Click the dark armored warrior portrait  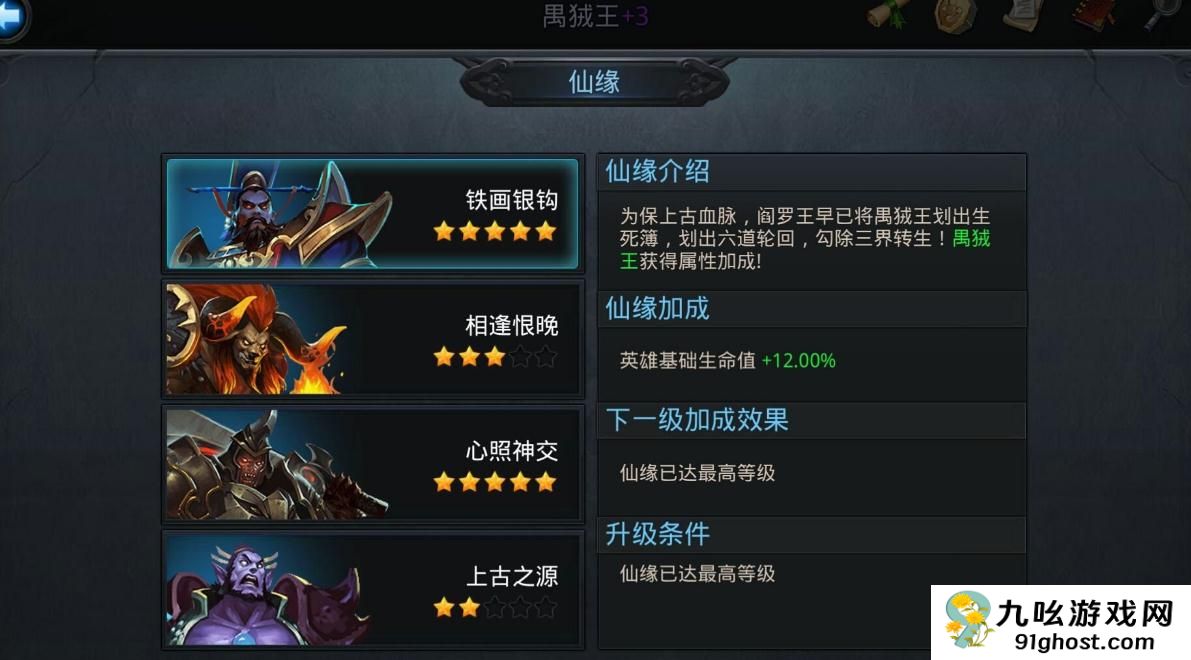click(275, 465)
